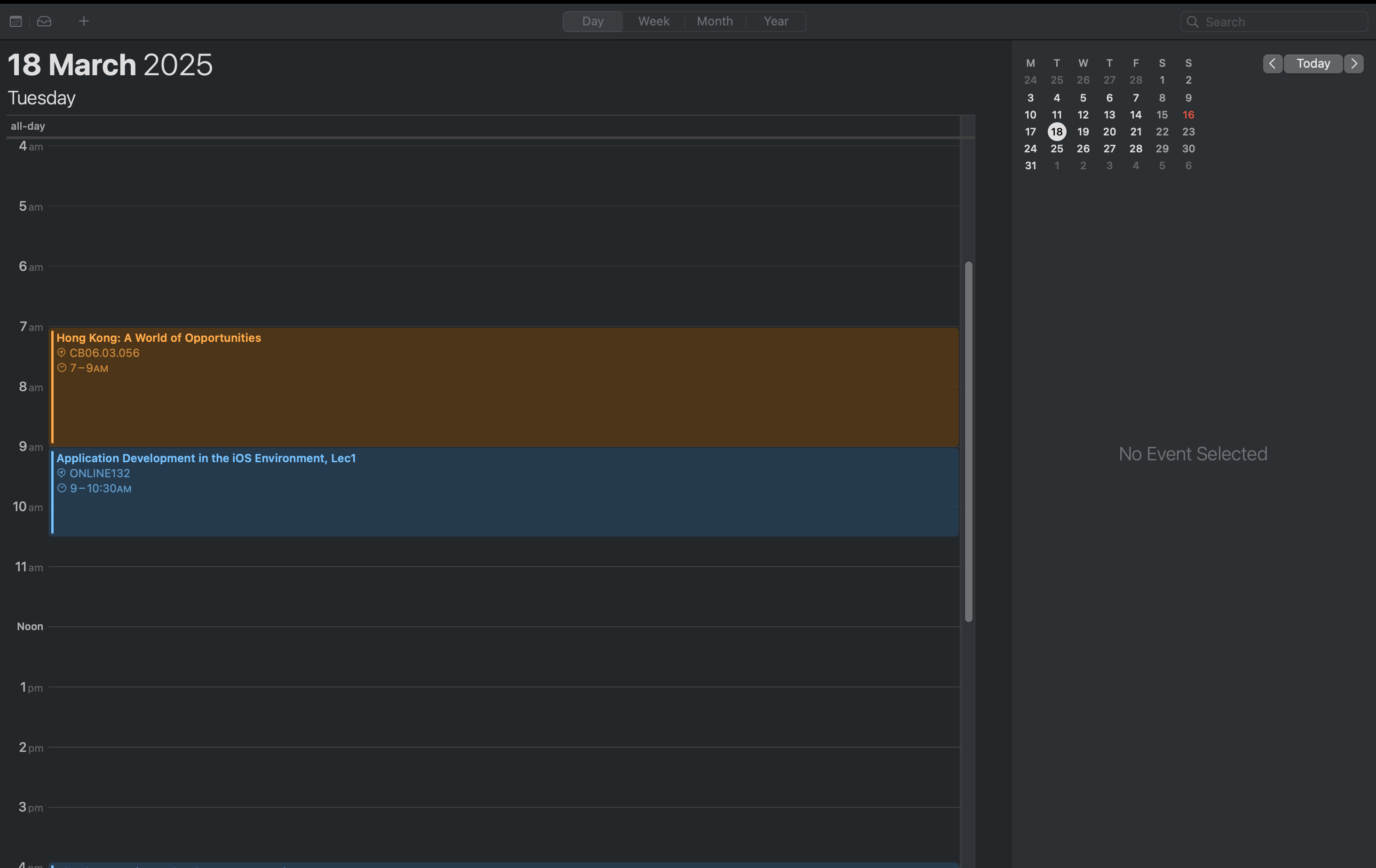This screenshot has width=1376, height=868.
Task: Click in the Search field
Action: (1280, 22)
